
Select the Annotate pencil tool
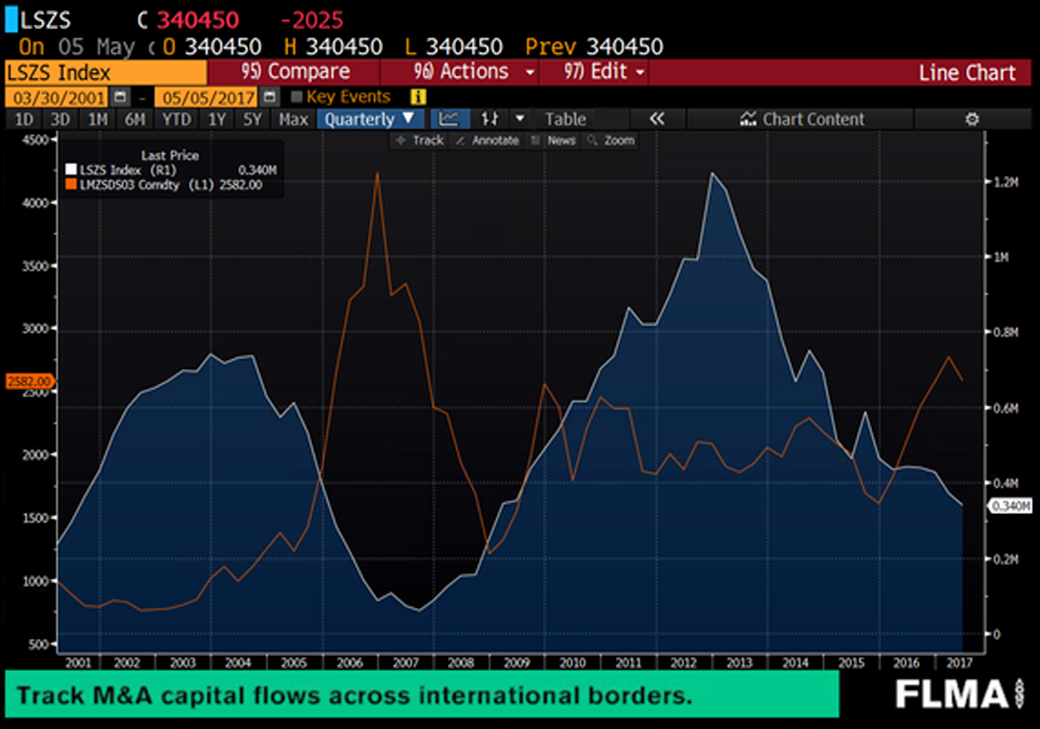[488, 141]
